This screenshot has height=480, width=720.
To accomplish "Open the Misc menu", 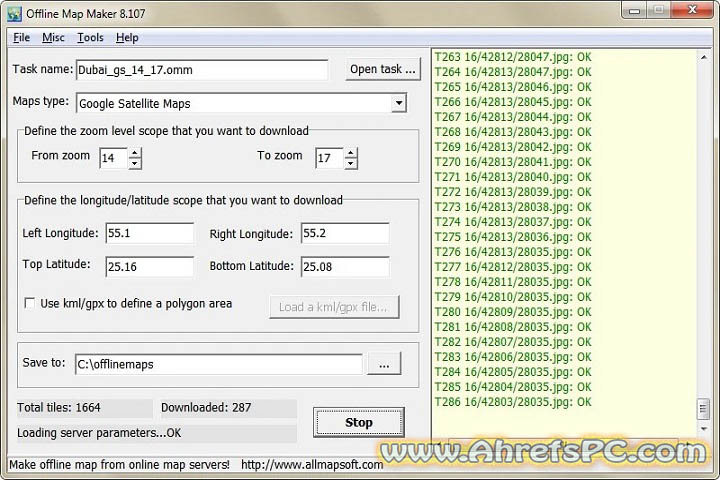I will coord(53,38).
